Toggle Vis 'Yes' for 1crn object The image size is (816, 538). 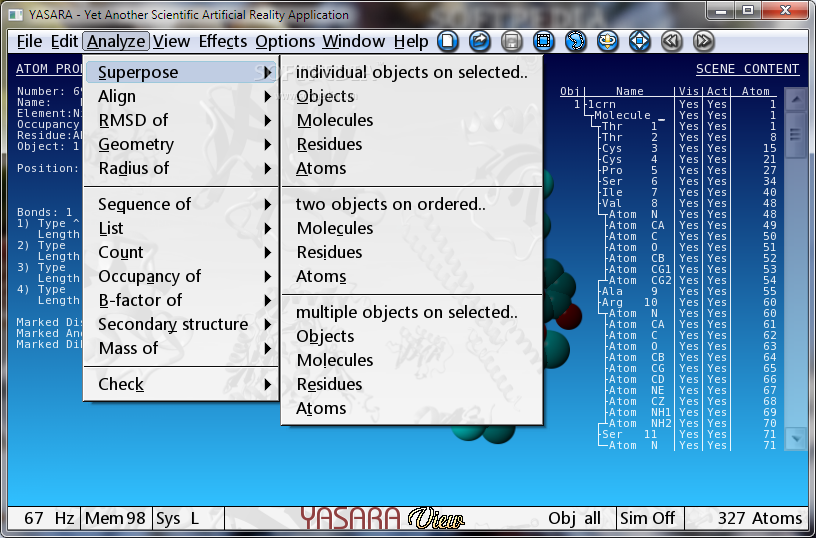click(688, 104)
